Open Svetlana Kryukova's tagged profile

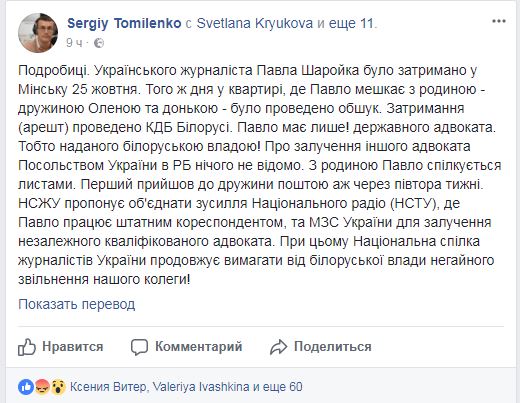click(255, 23)
